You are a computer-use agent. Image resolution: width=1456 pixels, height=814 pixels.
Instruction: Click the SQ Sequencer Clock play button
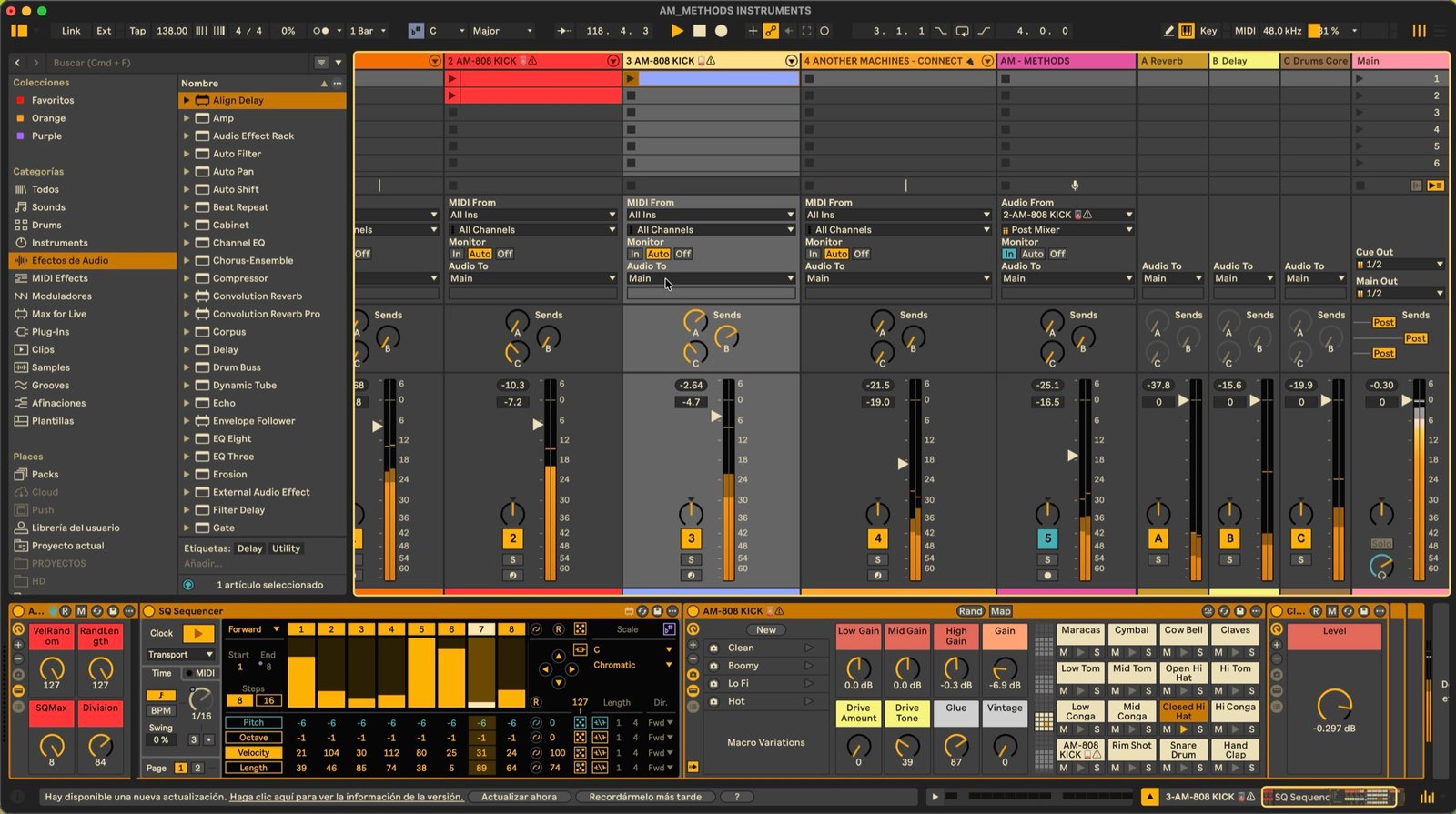pos(197,634)
